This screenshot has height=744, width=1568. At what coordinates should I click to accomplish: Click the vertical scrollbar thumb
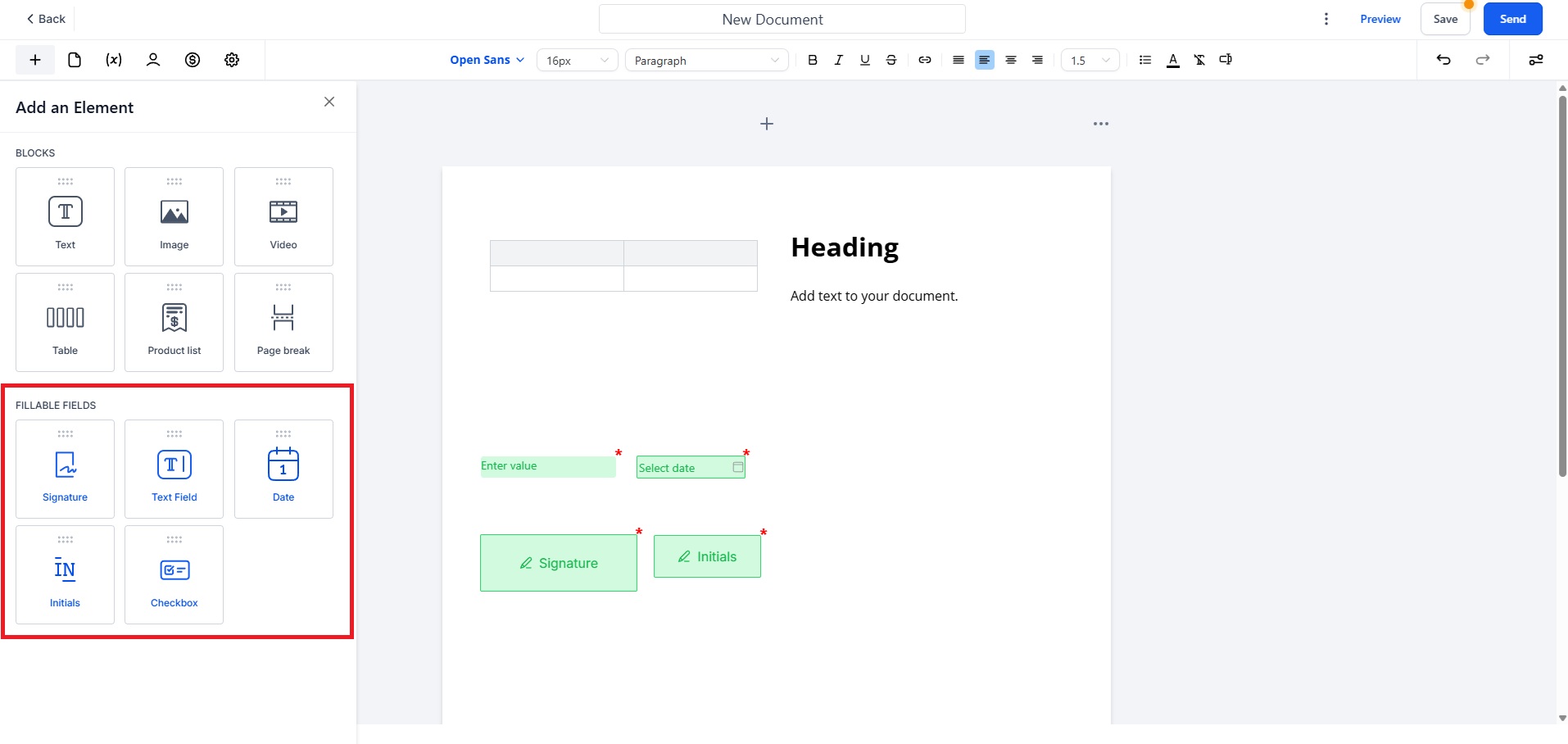click(1562, 285)
